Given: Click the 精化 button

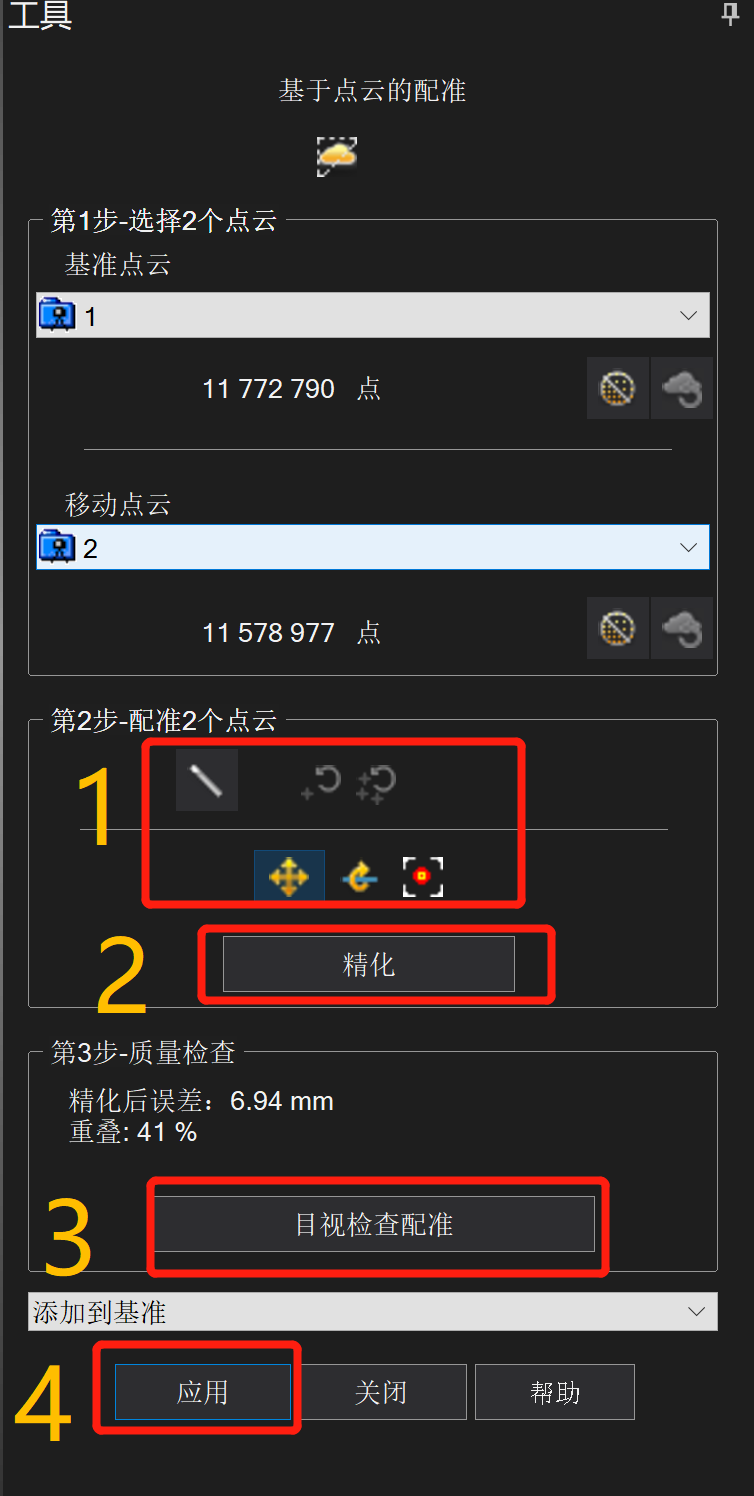Looking at the screenshot, I should (x=369, y=964).
